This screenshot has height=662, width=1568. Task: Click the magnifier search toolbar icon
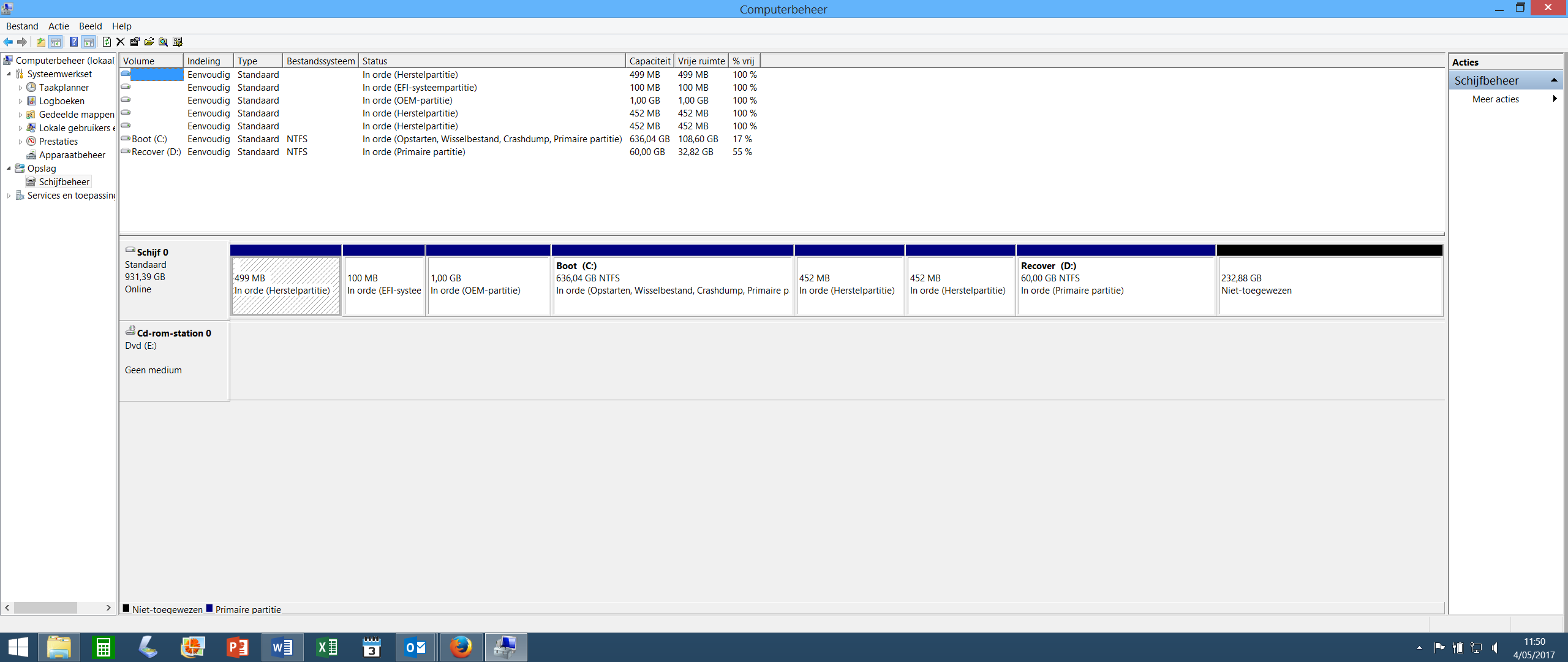click(163, 42)
